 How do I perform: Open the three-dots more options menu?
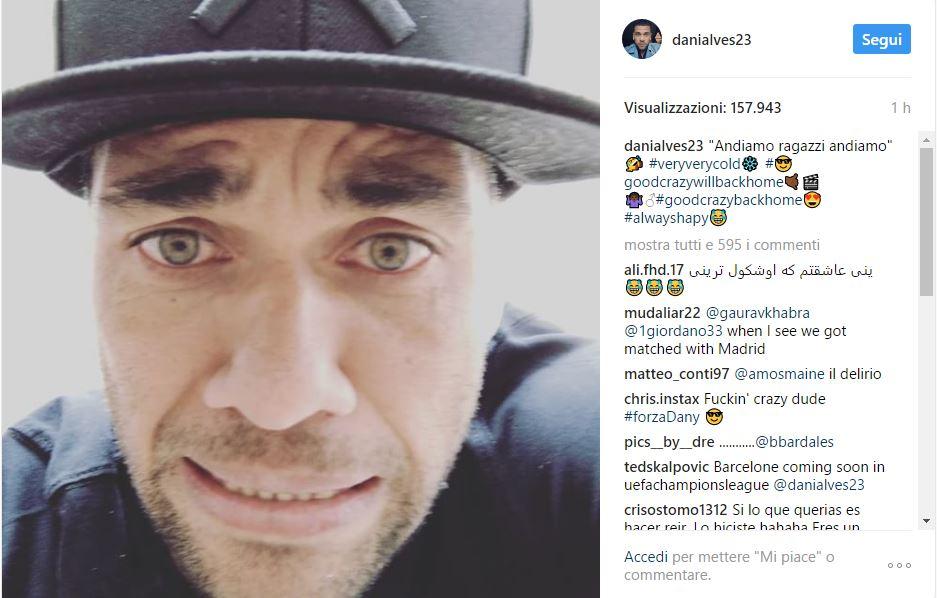pyautogui.click(x=899, y=565)
